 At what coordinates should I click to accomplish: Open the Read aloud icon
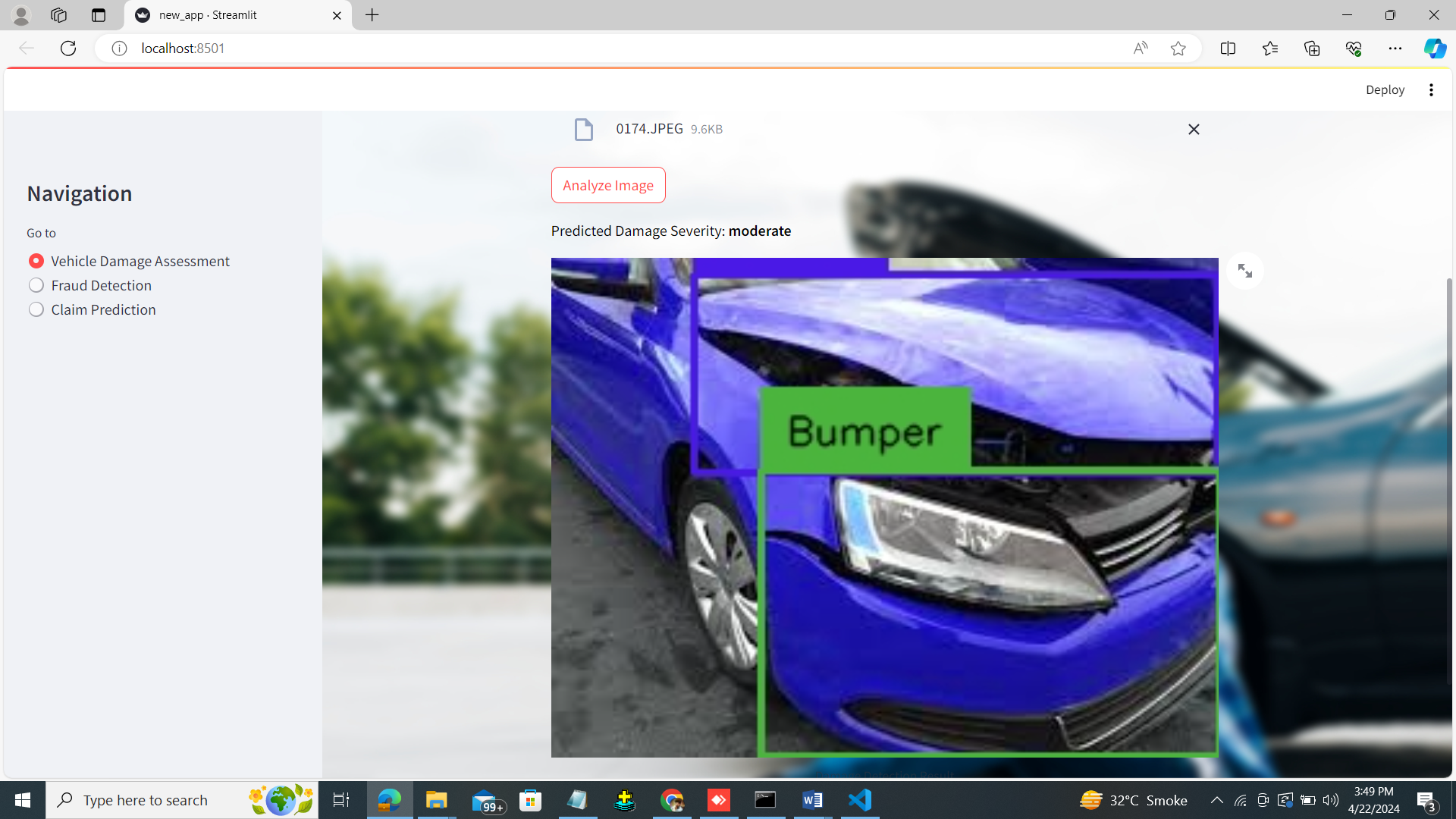click(x=1140, y=49)
